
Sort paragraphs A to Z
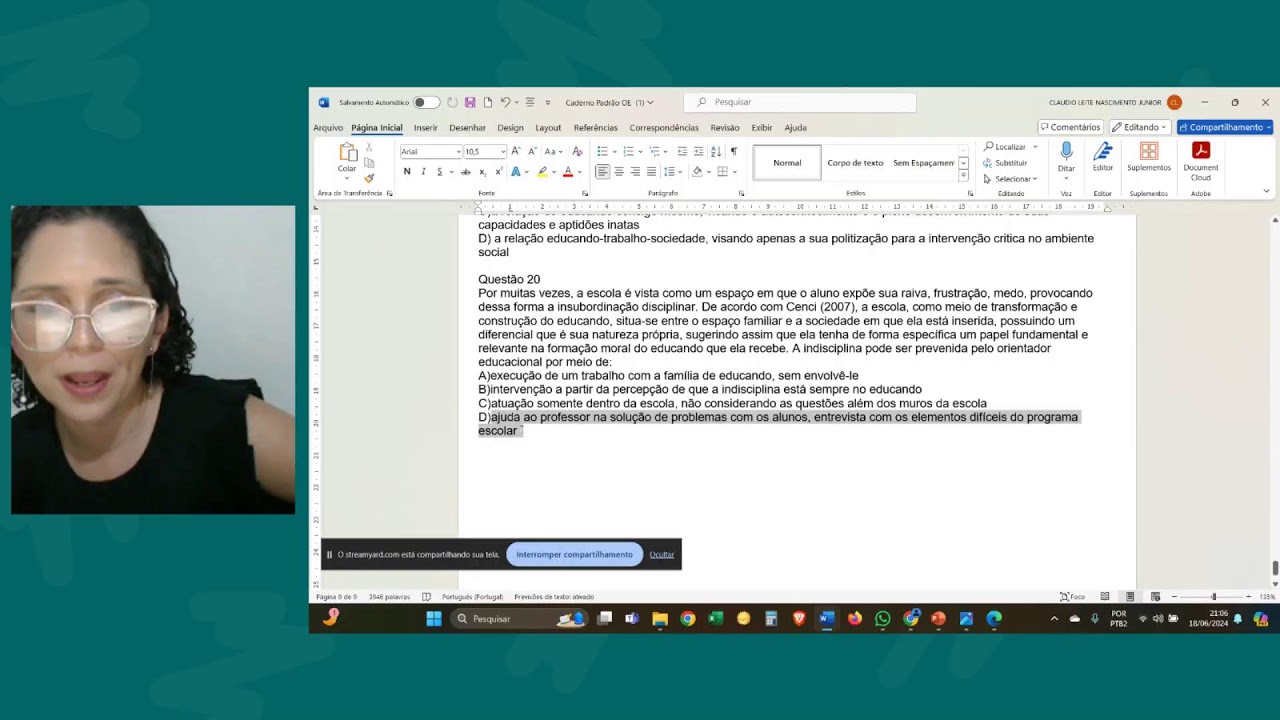click(716, 151)
